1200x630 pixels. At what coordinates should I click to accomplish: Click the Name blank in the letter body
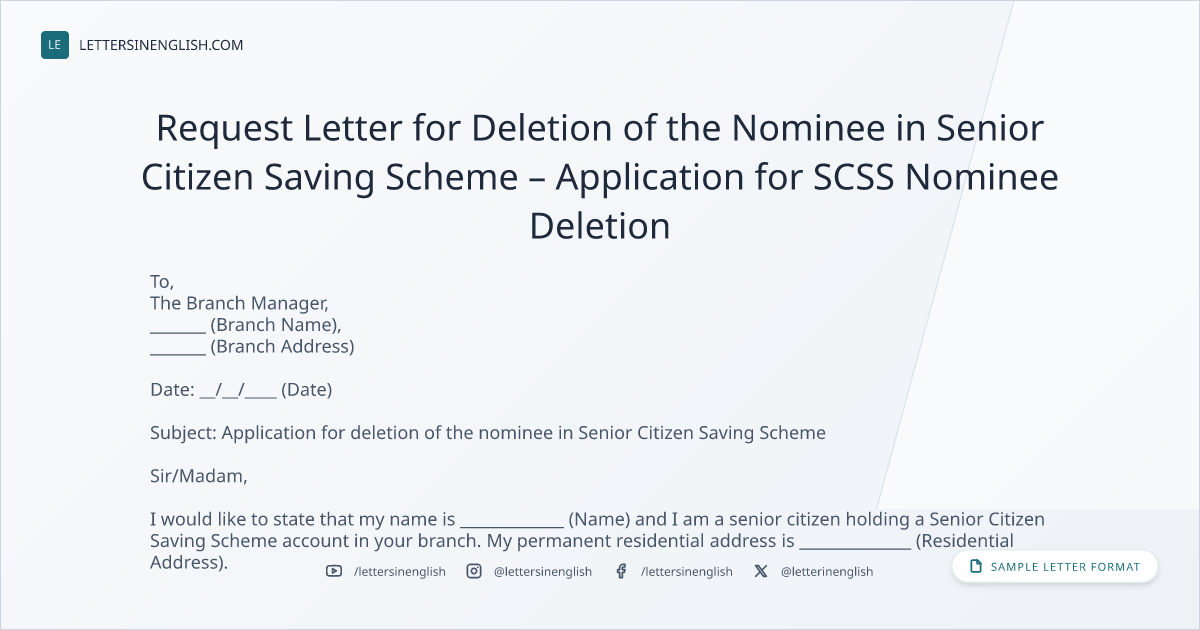pyautogui.click(x=512, y=520)
